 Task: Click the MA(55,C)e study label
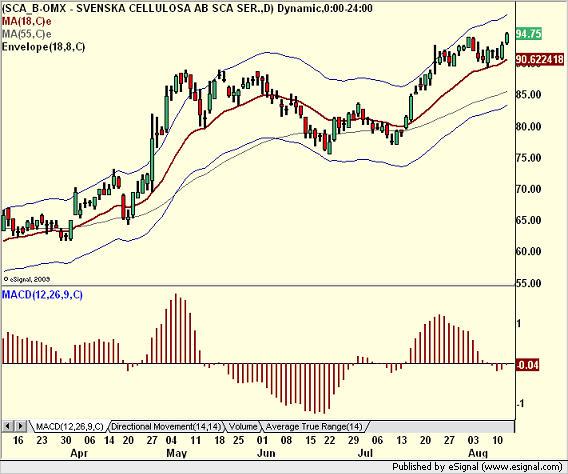point(26,34)
